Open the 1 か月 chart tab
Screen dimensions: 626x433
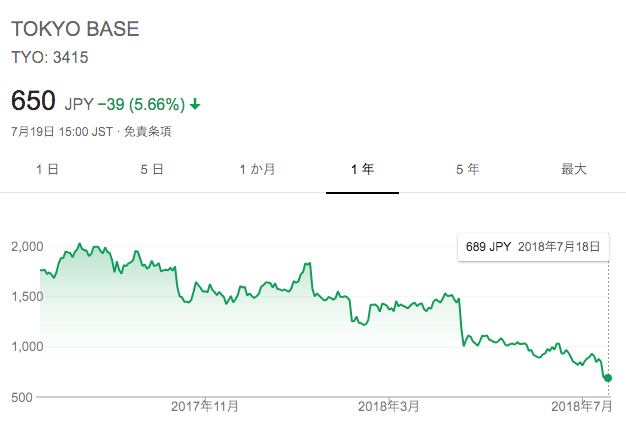[258, 170]
